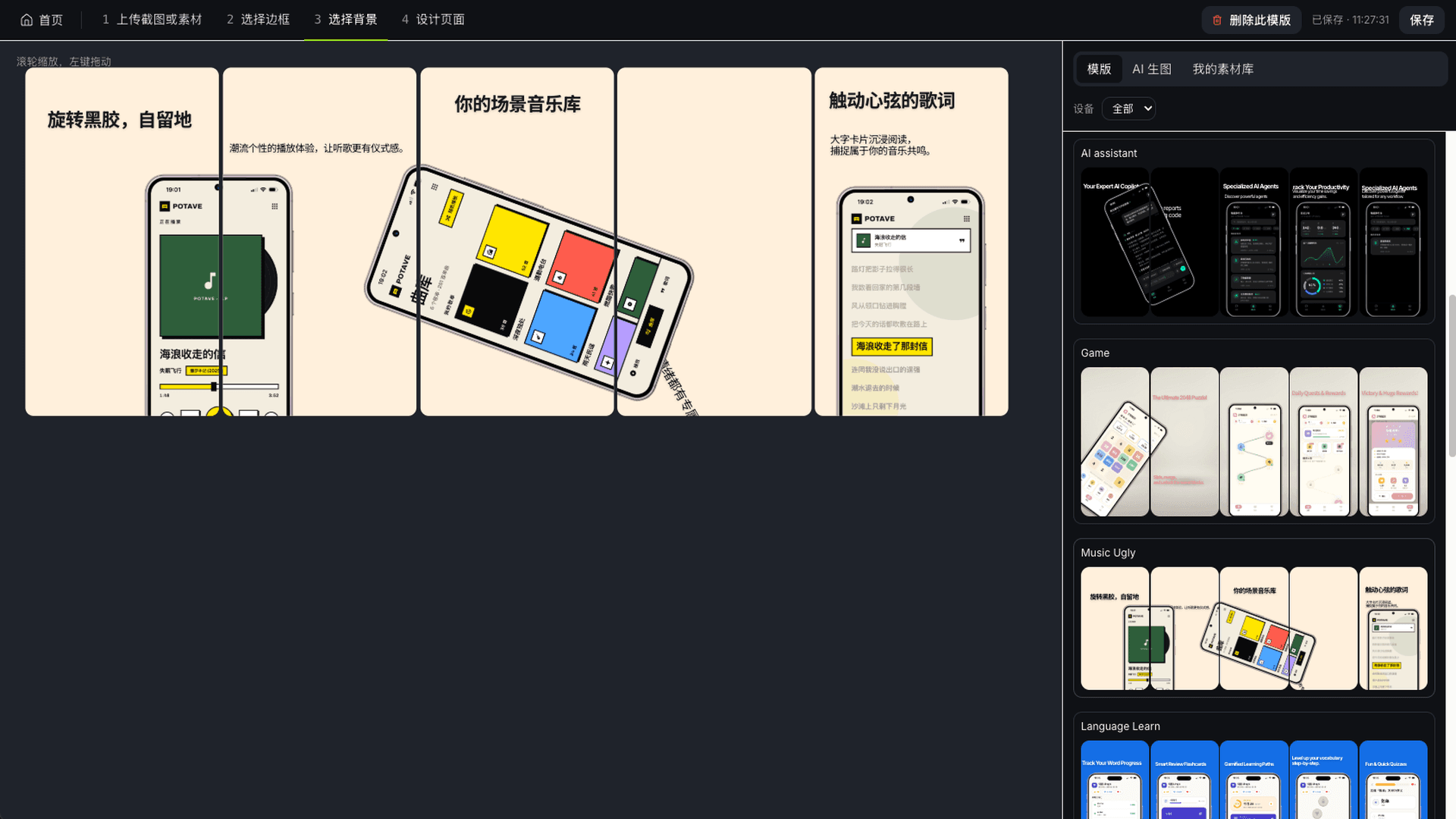
Task: Click the Language Learn category heading
Action: (1120, 726)
